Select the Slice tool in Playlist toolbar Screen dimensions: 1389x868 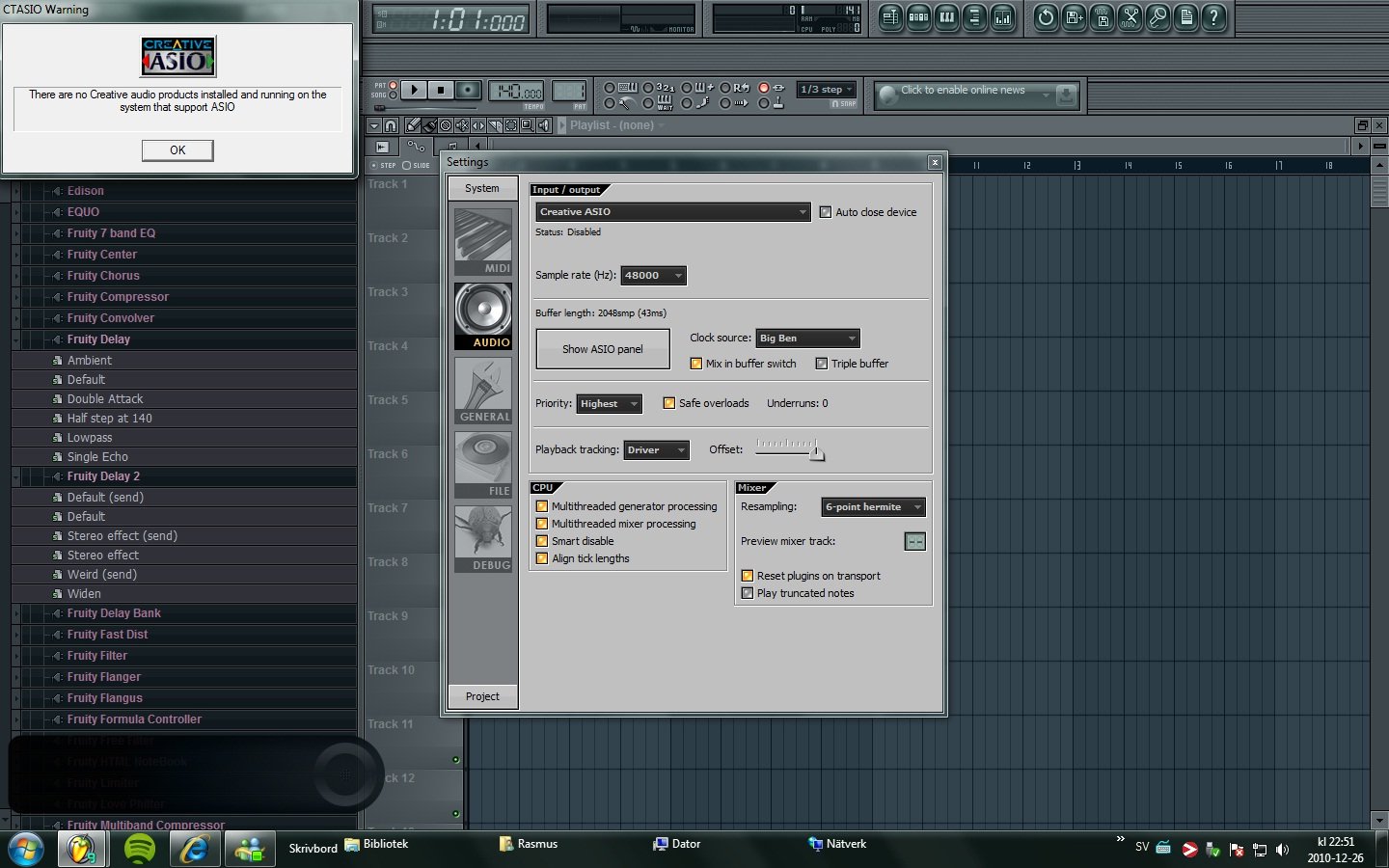click(495, 125)
